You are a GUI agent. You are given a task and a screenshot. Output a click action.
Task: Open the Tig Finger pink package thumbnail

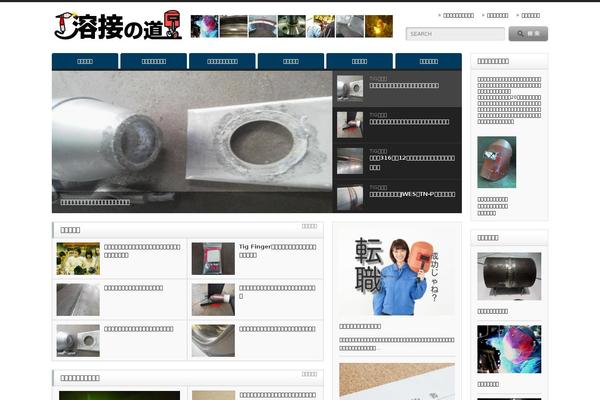pos(213,258)
